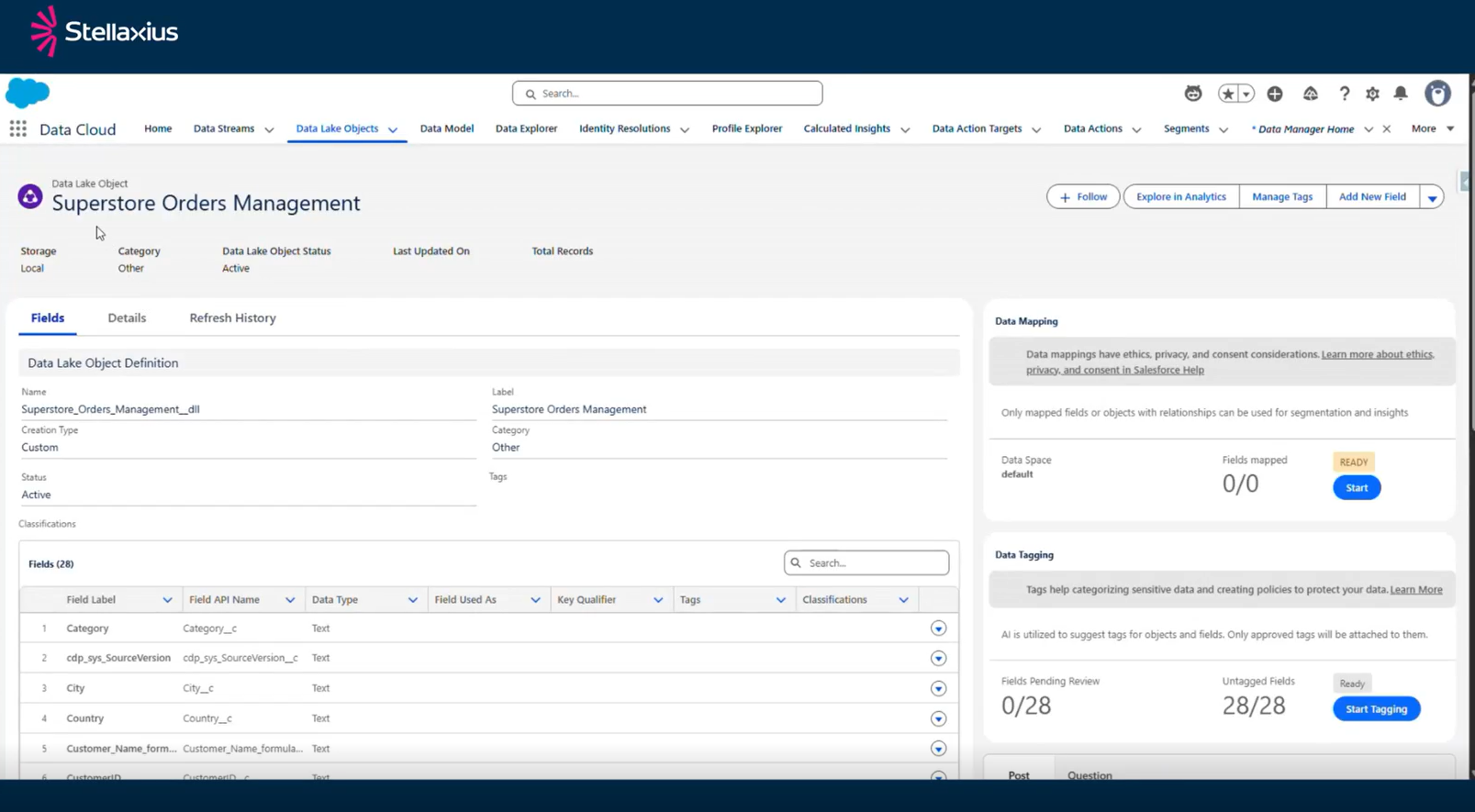
Task: Click Start button in Data Mapping
Action: pyautogui.click(x=1357, y=488)
